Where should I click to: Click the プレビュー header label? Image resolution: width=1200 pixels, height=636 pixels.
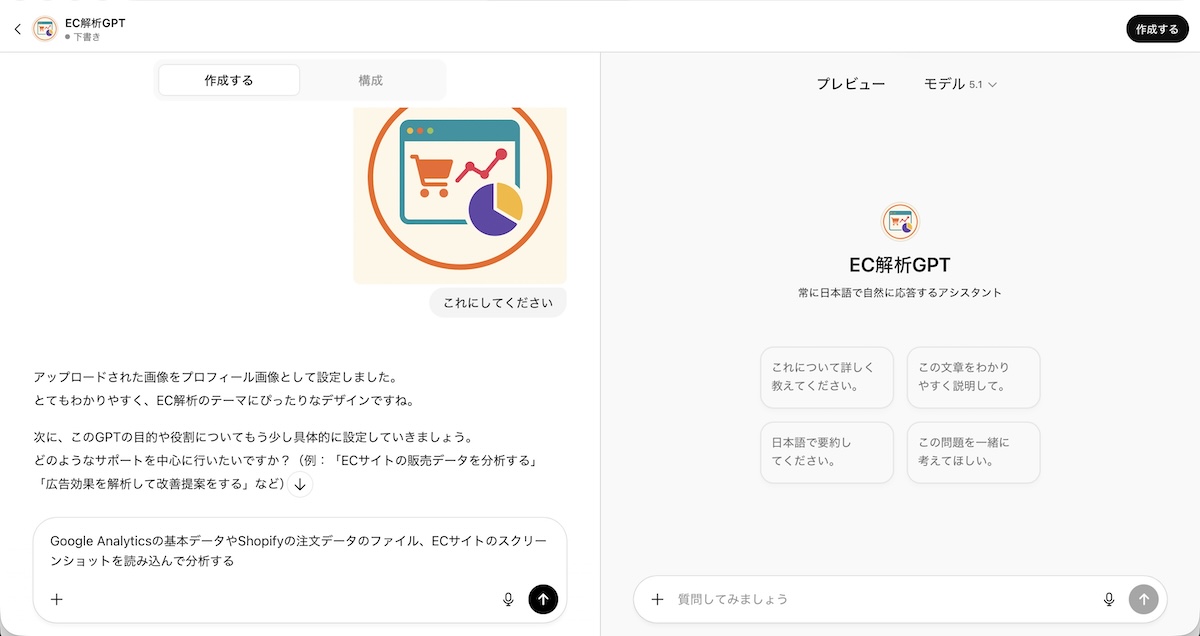coord(852,84)
